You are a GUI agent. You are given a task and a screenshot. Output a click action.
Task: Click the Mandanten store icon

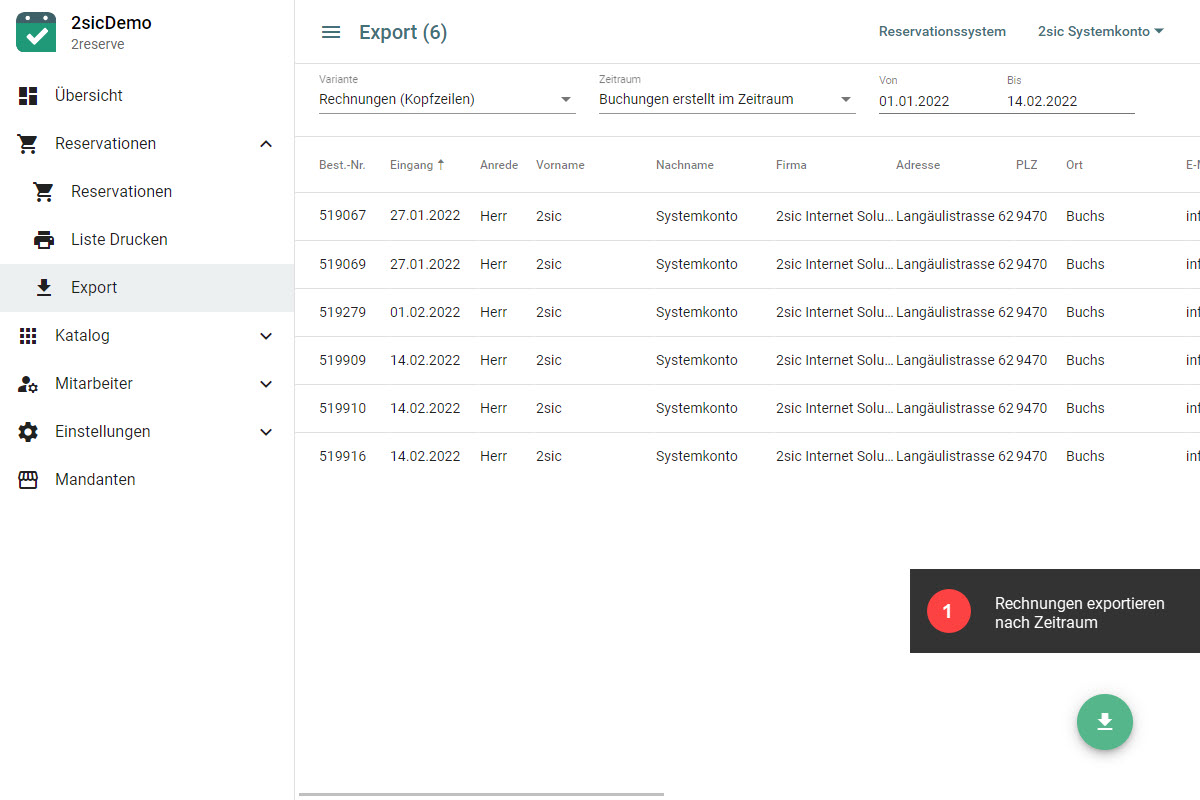point(28,480)
